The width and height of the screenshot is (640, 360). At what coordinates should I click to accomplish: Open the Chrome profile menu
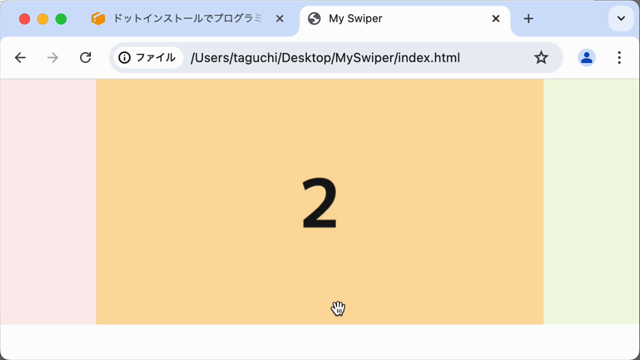tap(587, 58)
